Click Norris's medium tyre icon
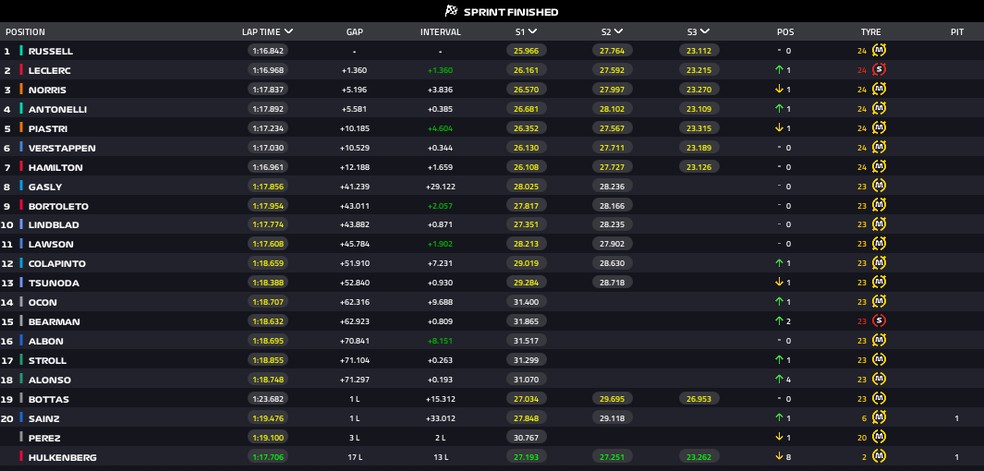Viewport: 984px width, 471px height. 879,90
